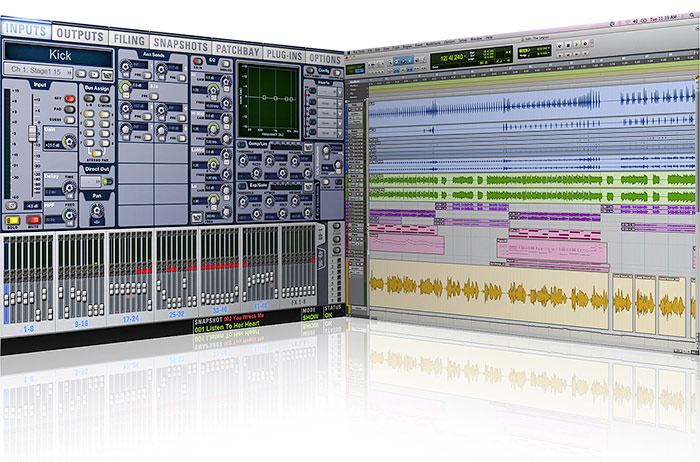Open the Direct Out destination selector

tap(91, 182)
